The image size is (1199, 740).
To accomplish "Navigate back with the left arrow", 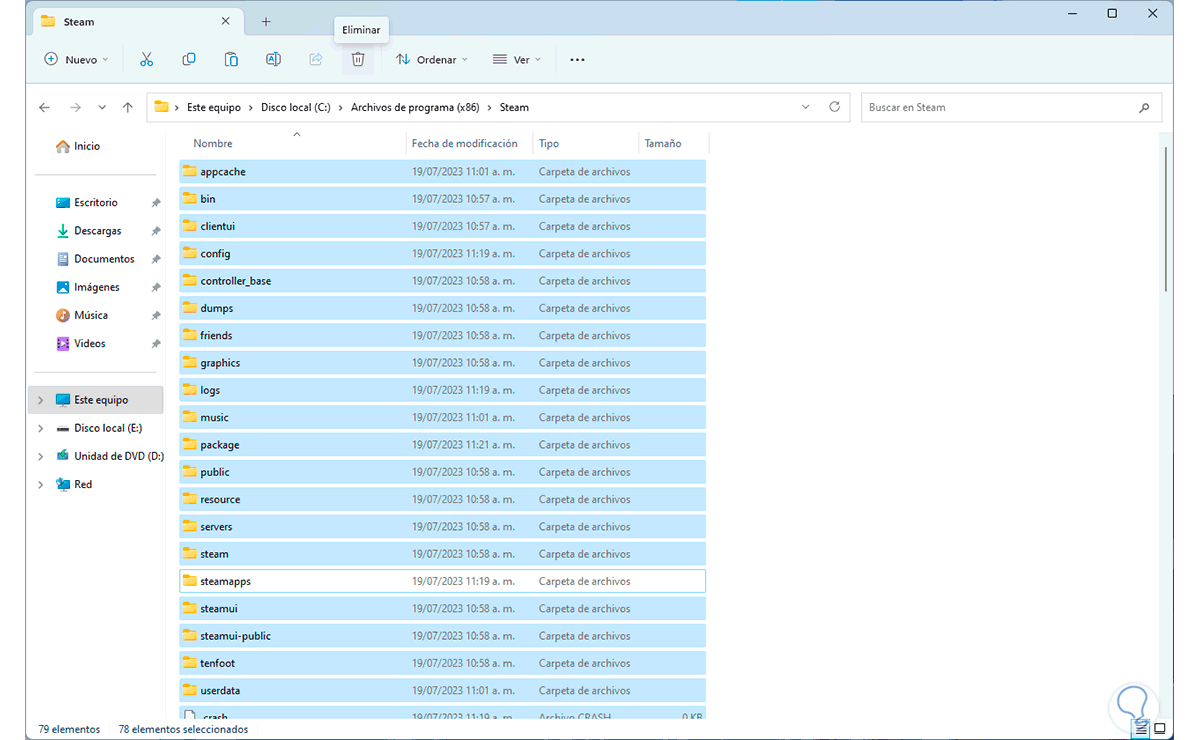I will click(44, 107).
